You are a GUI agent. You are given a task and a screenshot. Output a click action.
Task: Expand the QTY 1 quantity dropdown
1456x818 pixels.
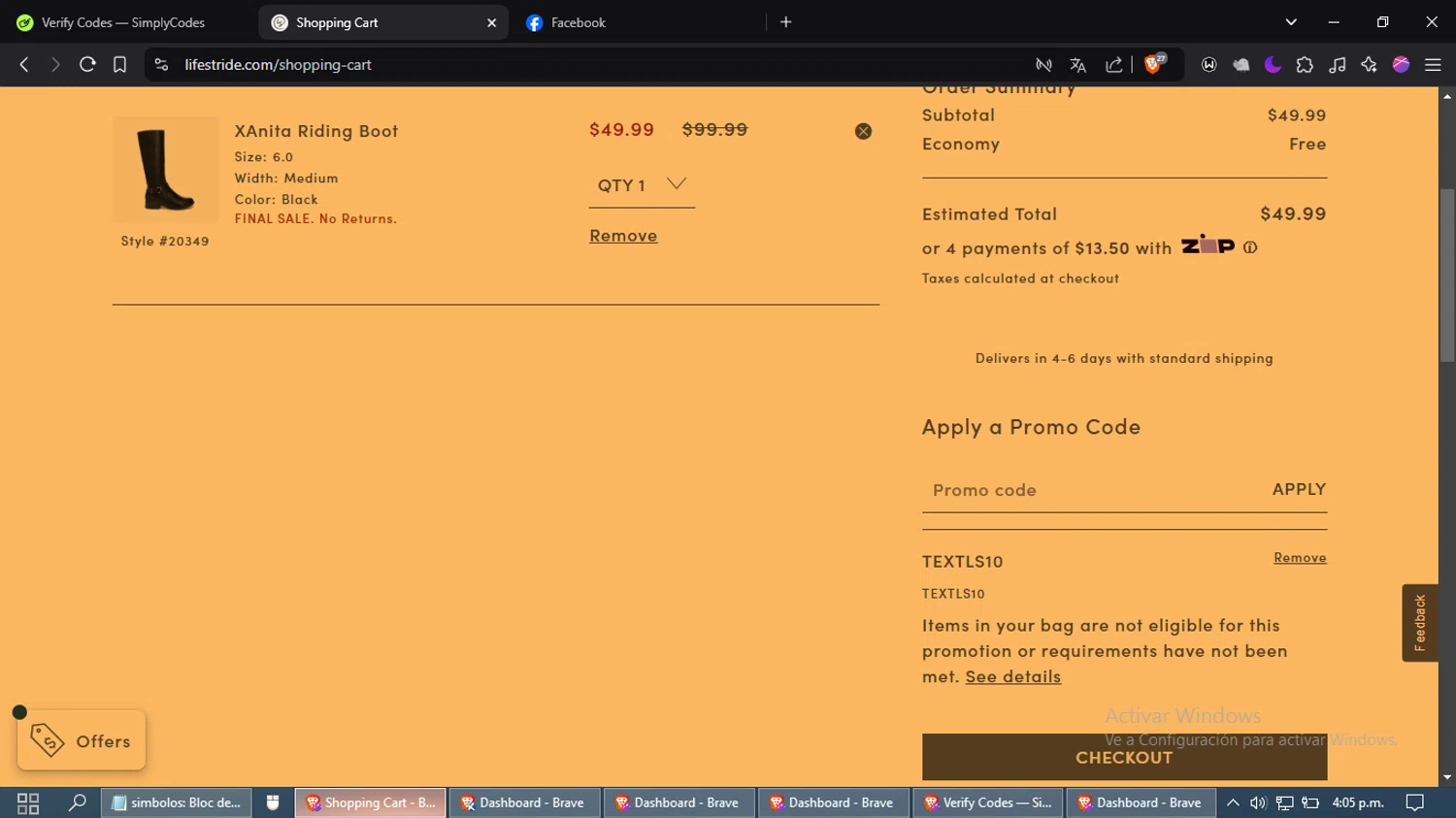642,184
